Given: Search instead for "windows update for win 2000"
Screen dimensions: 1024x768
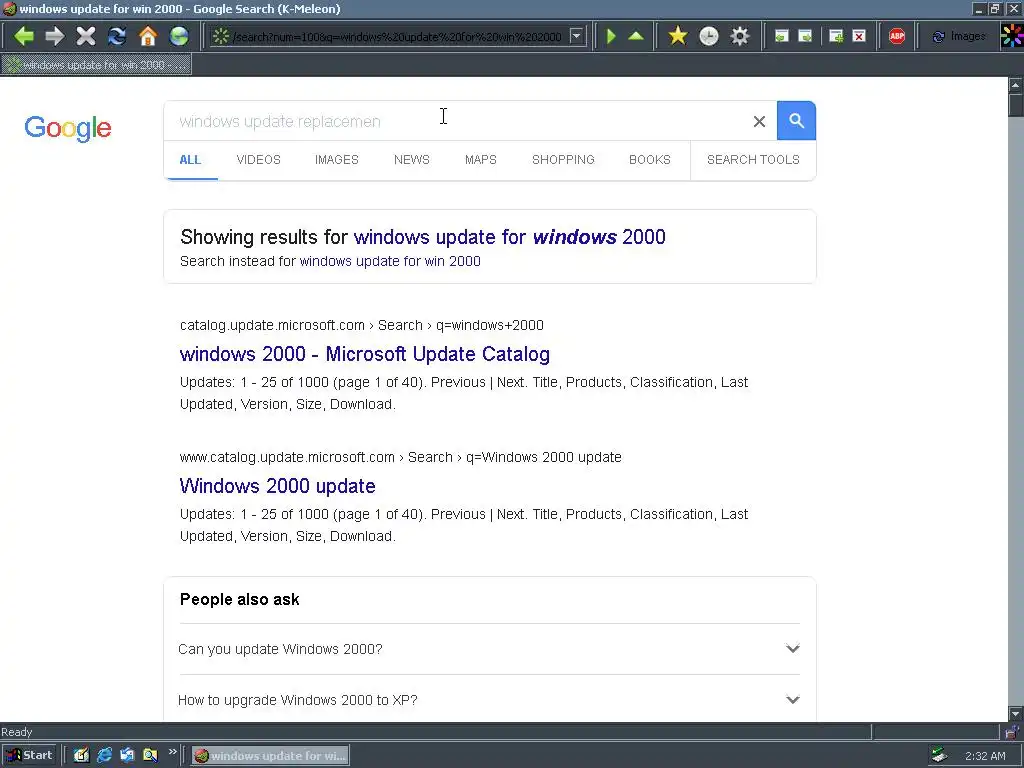Looking at the screenshot, I should pos(390,261).
